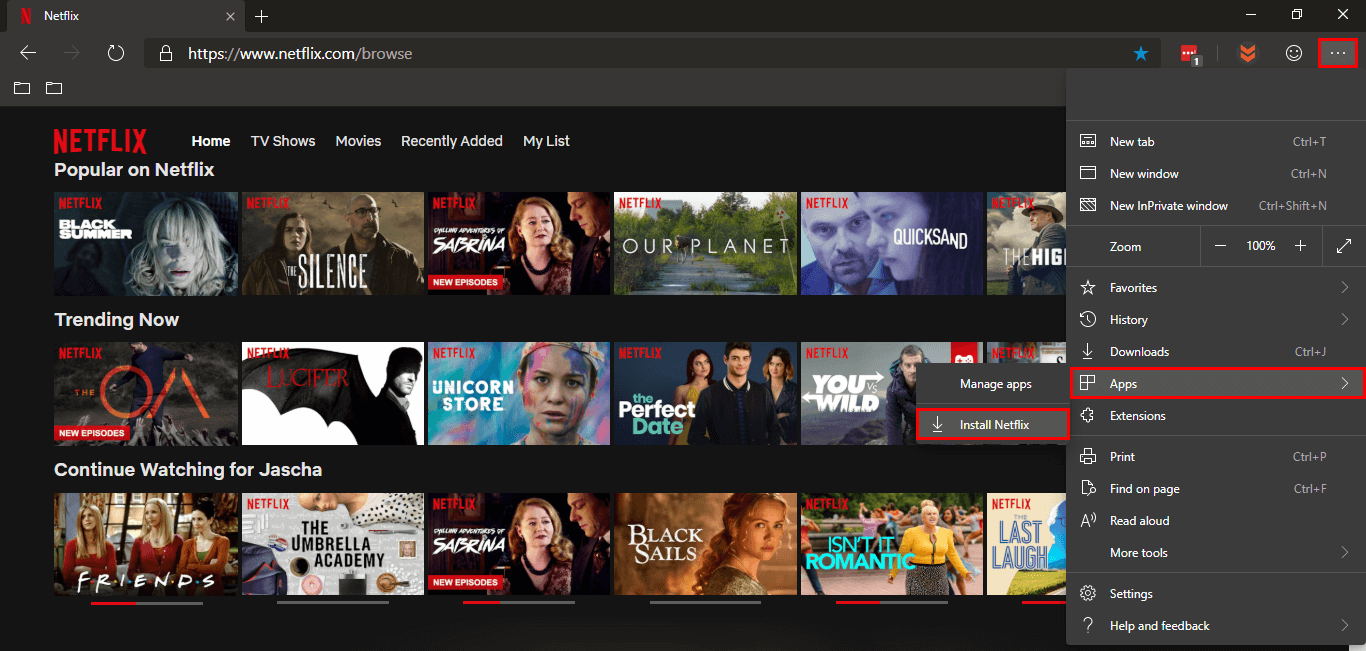Screen dimensions: 1366x651
Task: Click Install Netflix in submenu
Action: [x=993, y=425]
